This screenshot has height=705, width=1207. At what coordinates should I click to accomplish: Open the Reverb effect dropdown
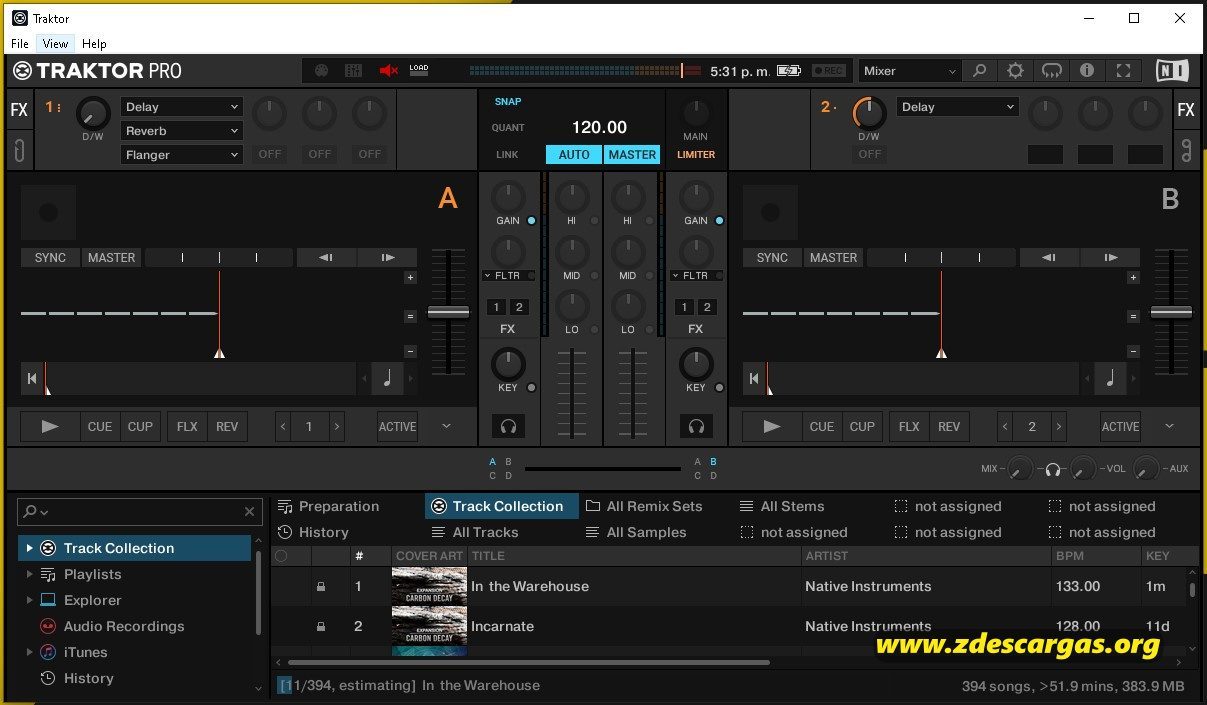182,131
